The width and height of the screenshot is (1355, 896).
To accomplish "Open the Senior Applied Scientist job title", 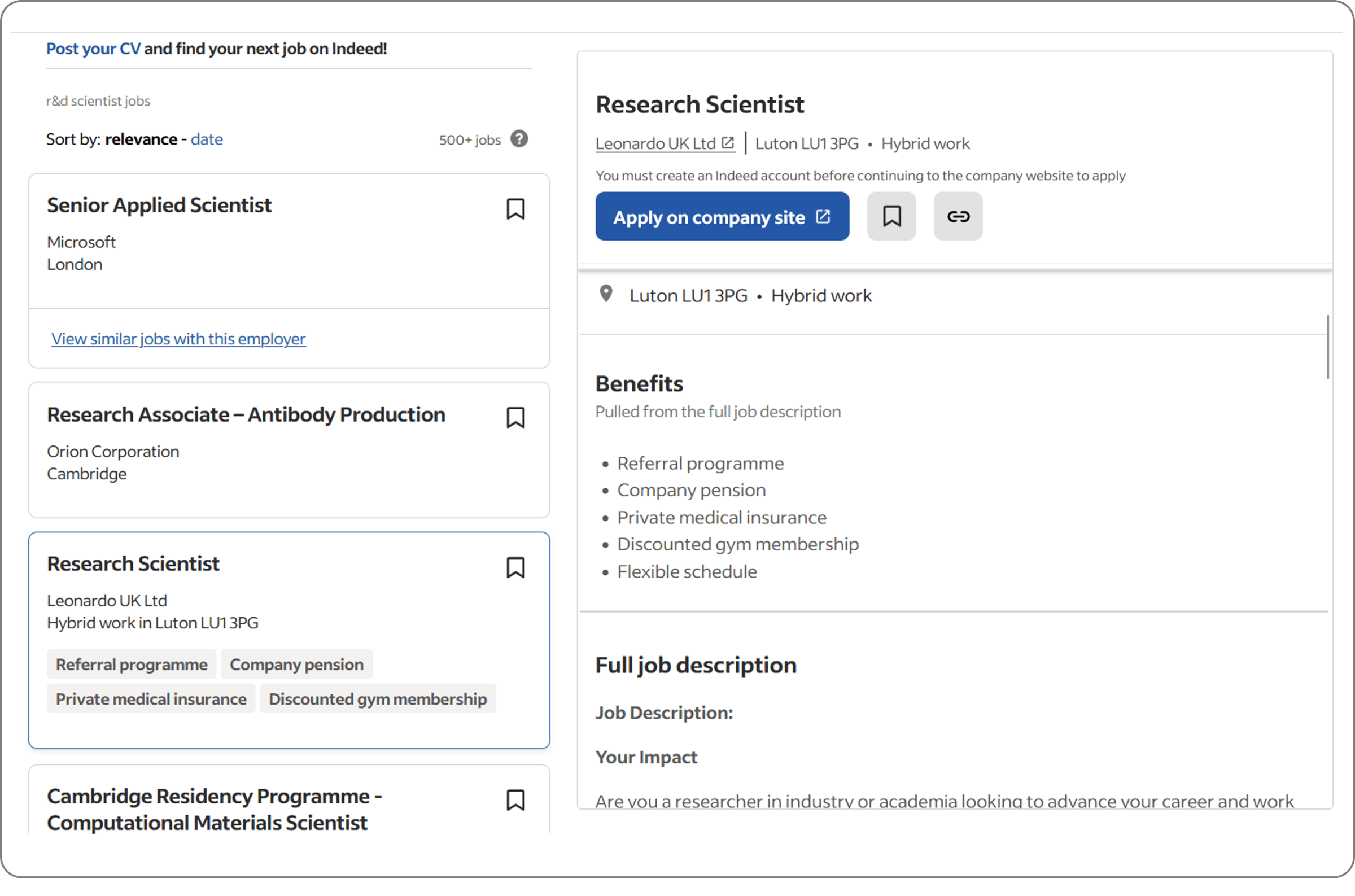I will pos(159,205).
